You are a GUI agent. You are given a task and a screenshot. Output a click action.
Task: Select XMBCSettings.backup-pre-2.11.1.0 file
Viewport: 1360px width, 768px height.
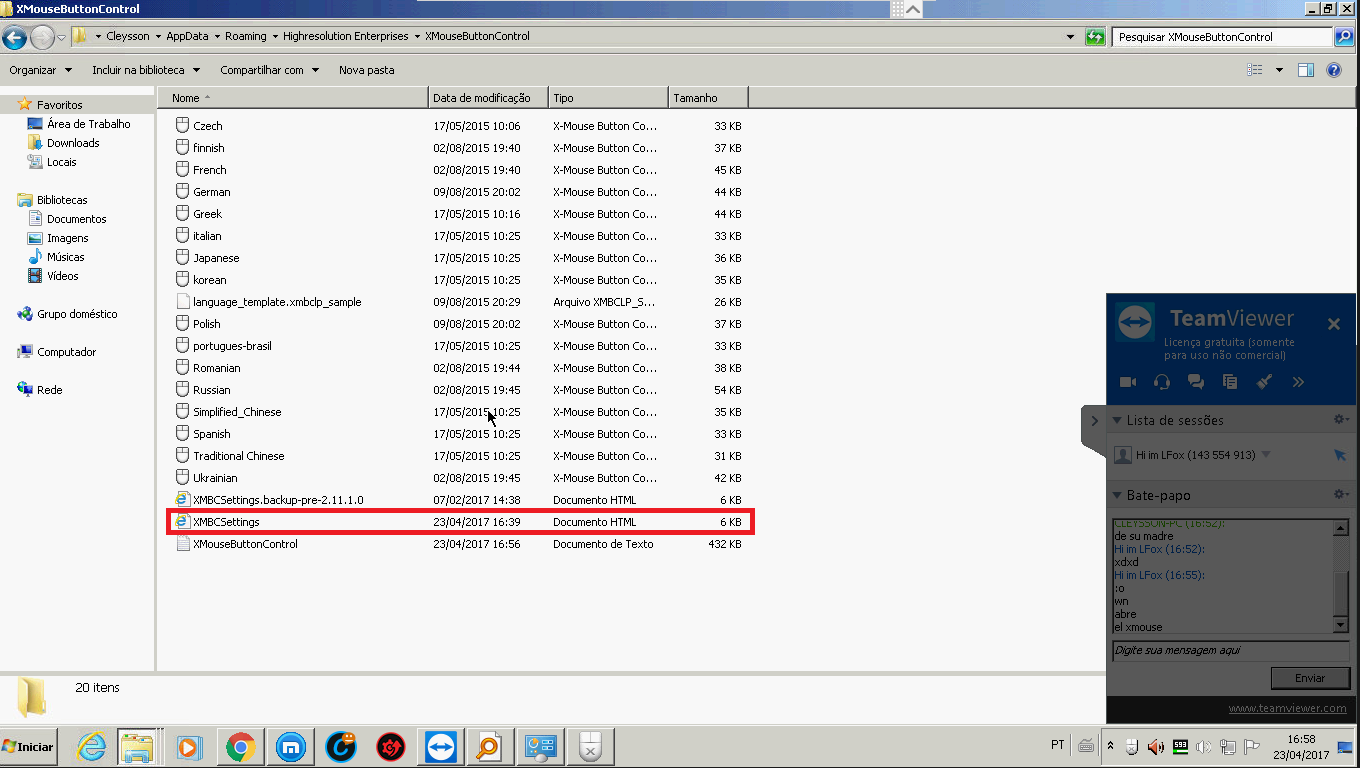460,500
